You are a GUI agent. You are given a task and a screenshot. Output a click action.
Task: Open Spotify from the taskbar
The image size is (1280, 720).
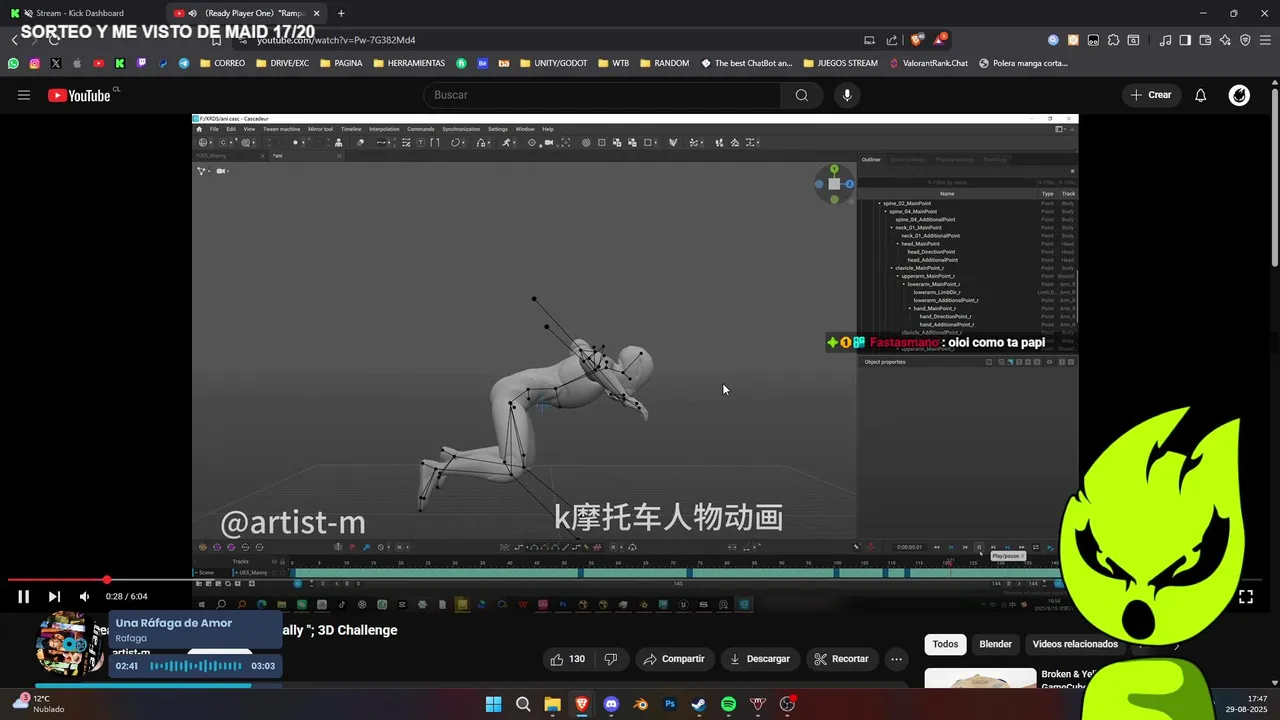click(x=728, y=705)
